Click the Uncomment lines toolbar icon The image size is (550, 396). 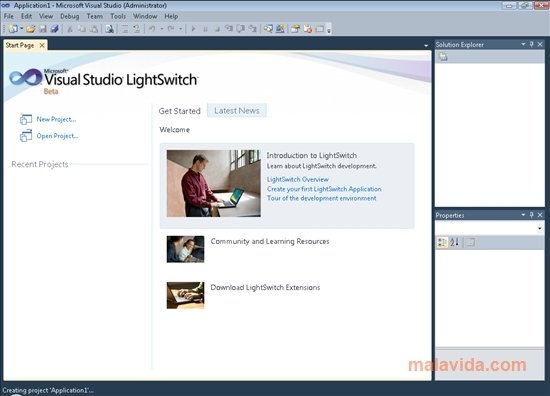coord(136,29)
